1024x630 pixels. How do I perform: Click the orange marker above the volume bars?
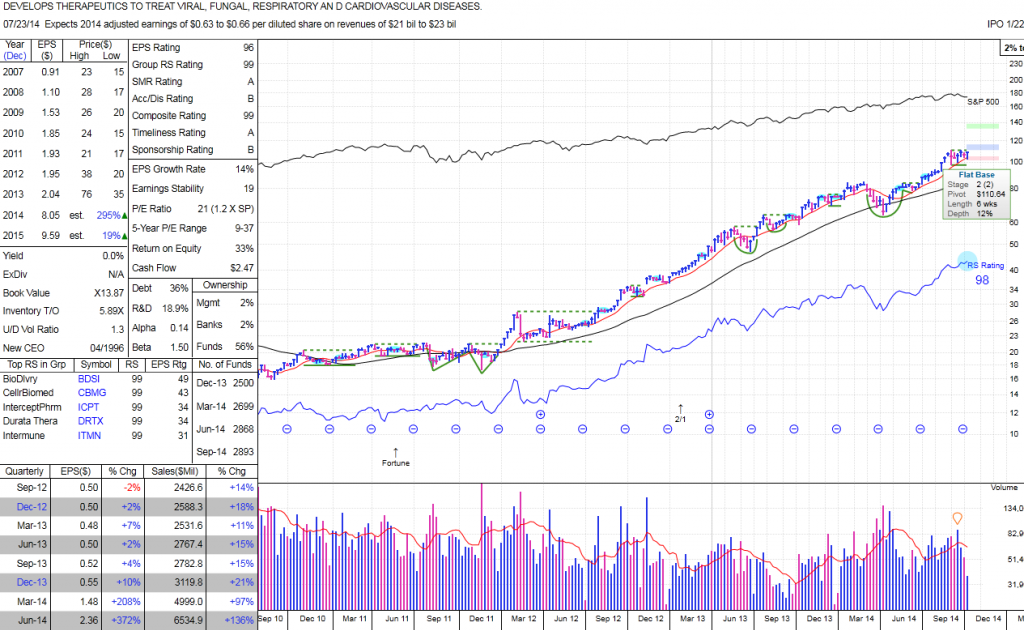[957, 518]
